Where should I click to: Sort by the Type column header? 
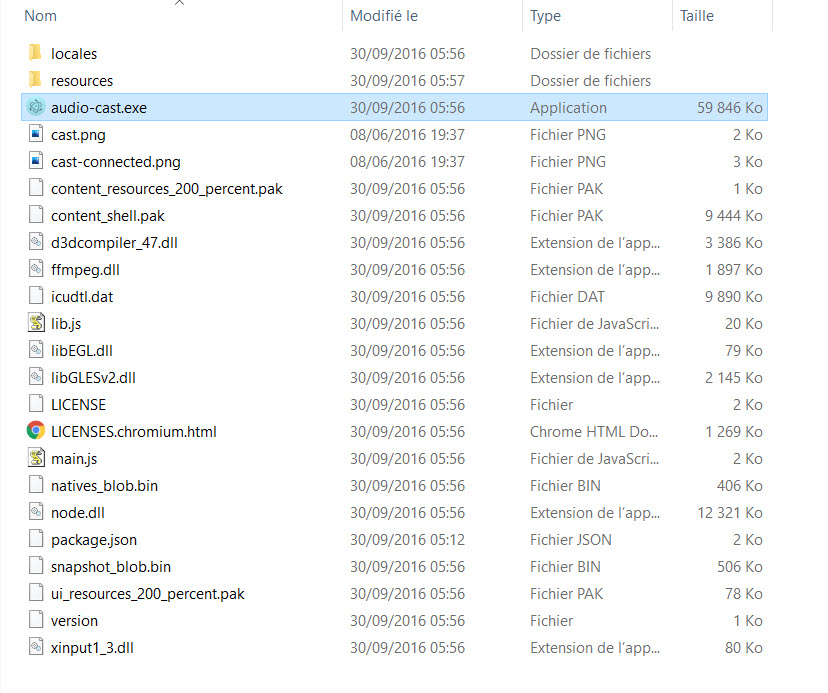[545, 16]
